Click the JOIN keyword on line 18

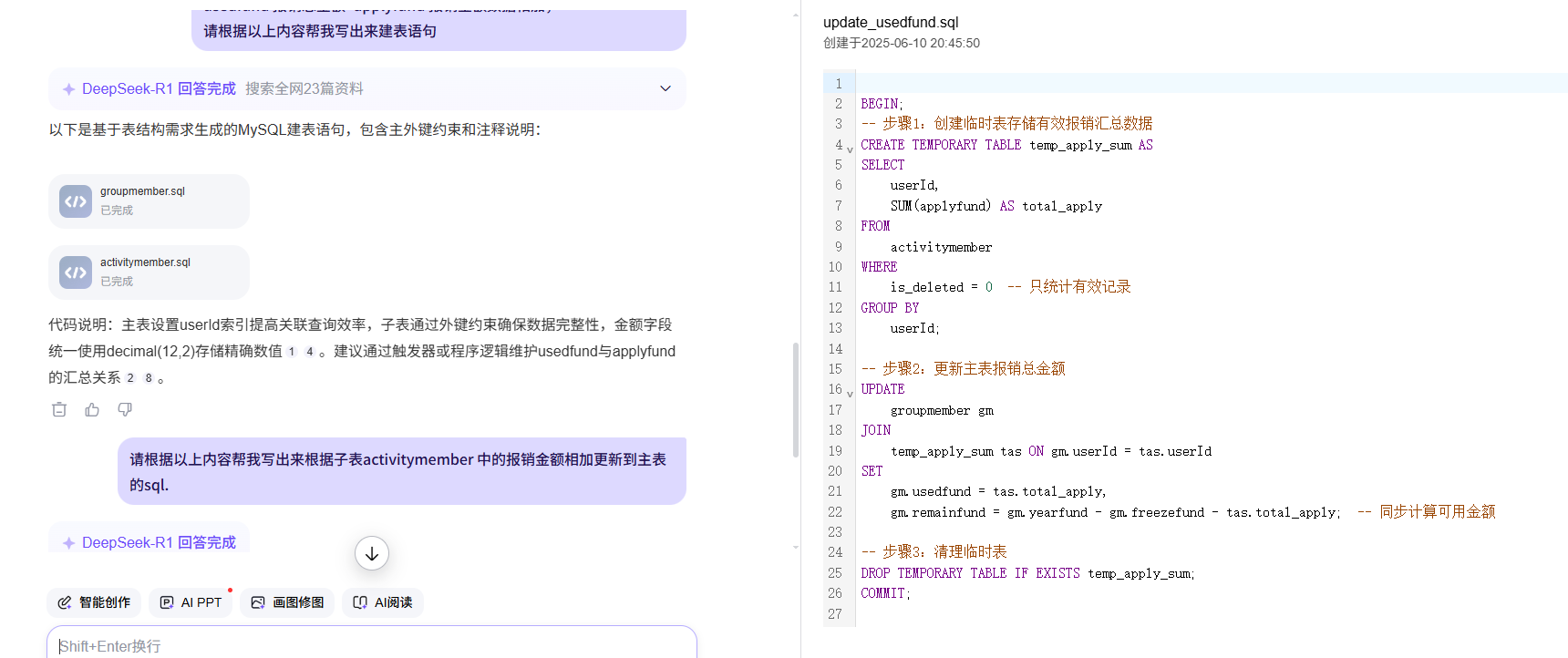(x=875, y=430)
